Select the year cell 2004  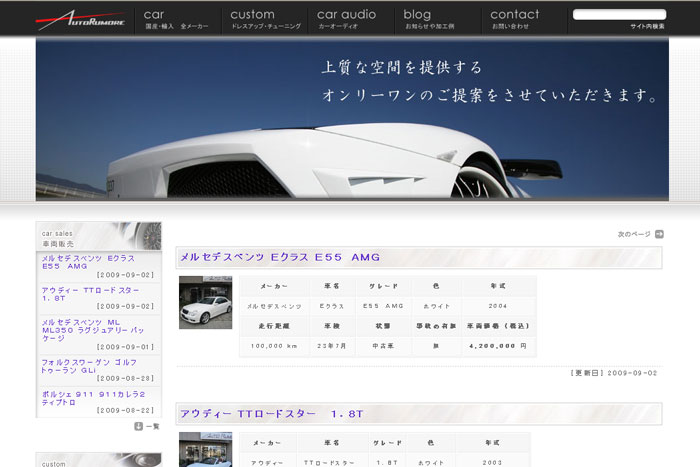pos(498,306)
